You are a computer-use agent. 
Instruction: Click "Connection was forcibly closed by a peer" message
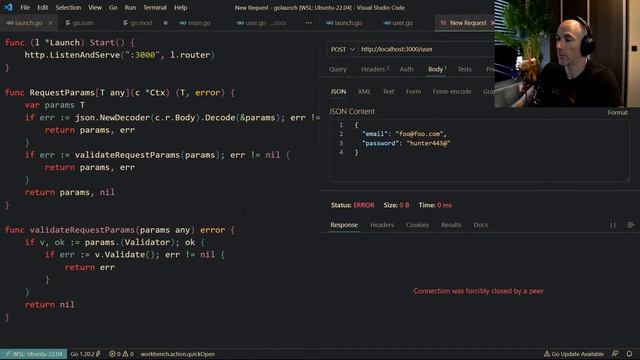coord(478,291)
